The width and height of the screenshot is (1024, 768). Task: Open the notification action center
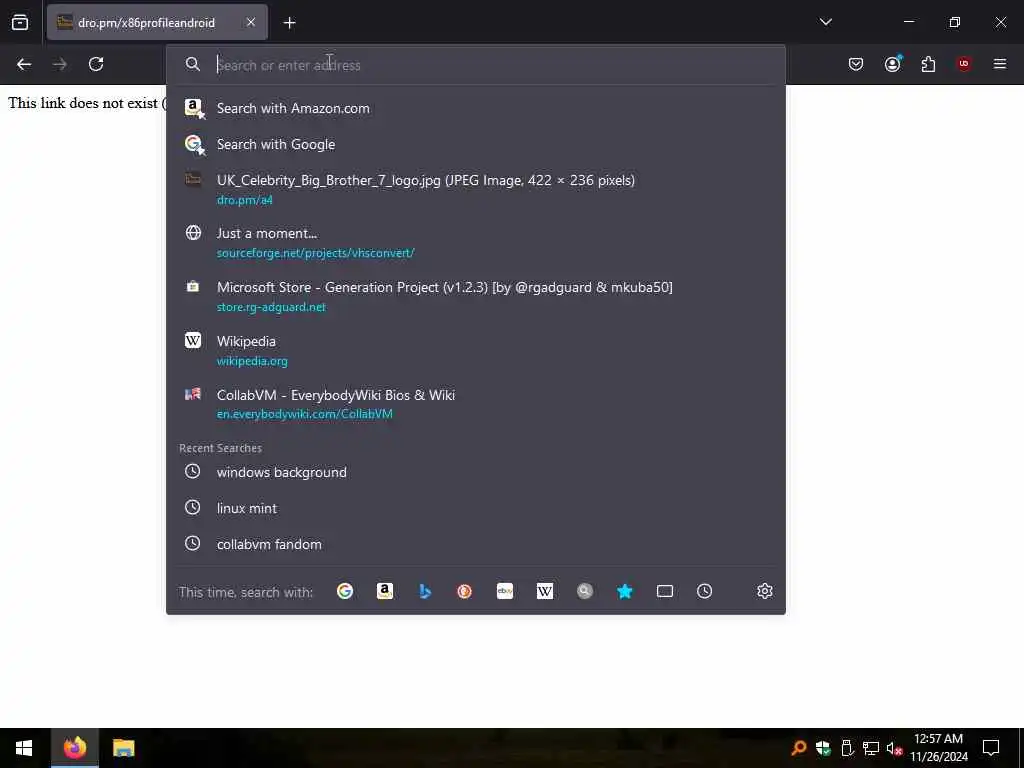991,748
